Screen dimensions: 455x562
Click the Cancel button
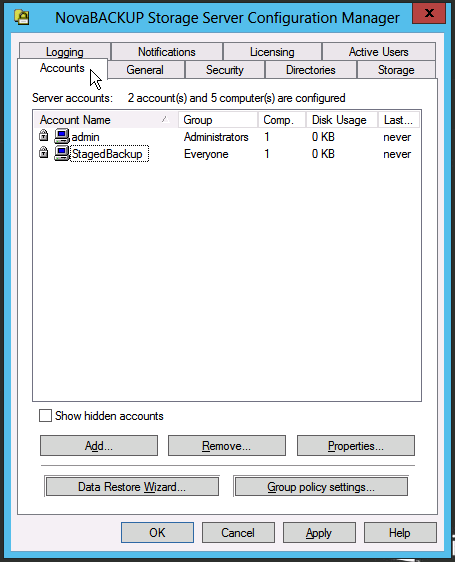238,532
